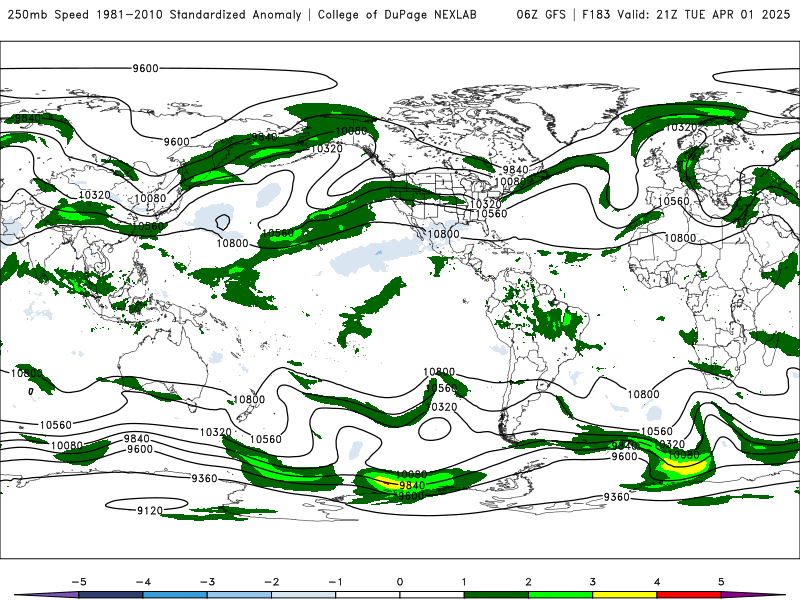This screenshot has width=800, height=600.
Task: Click the small closed contour in the western Pacific
Action: click(x=222, y=221)
